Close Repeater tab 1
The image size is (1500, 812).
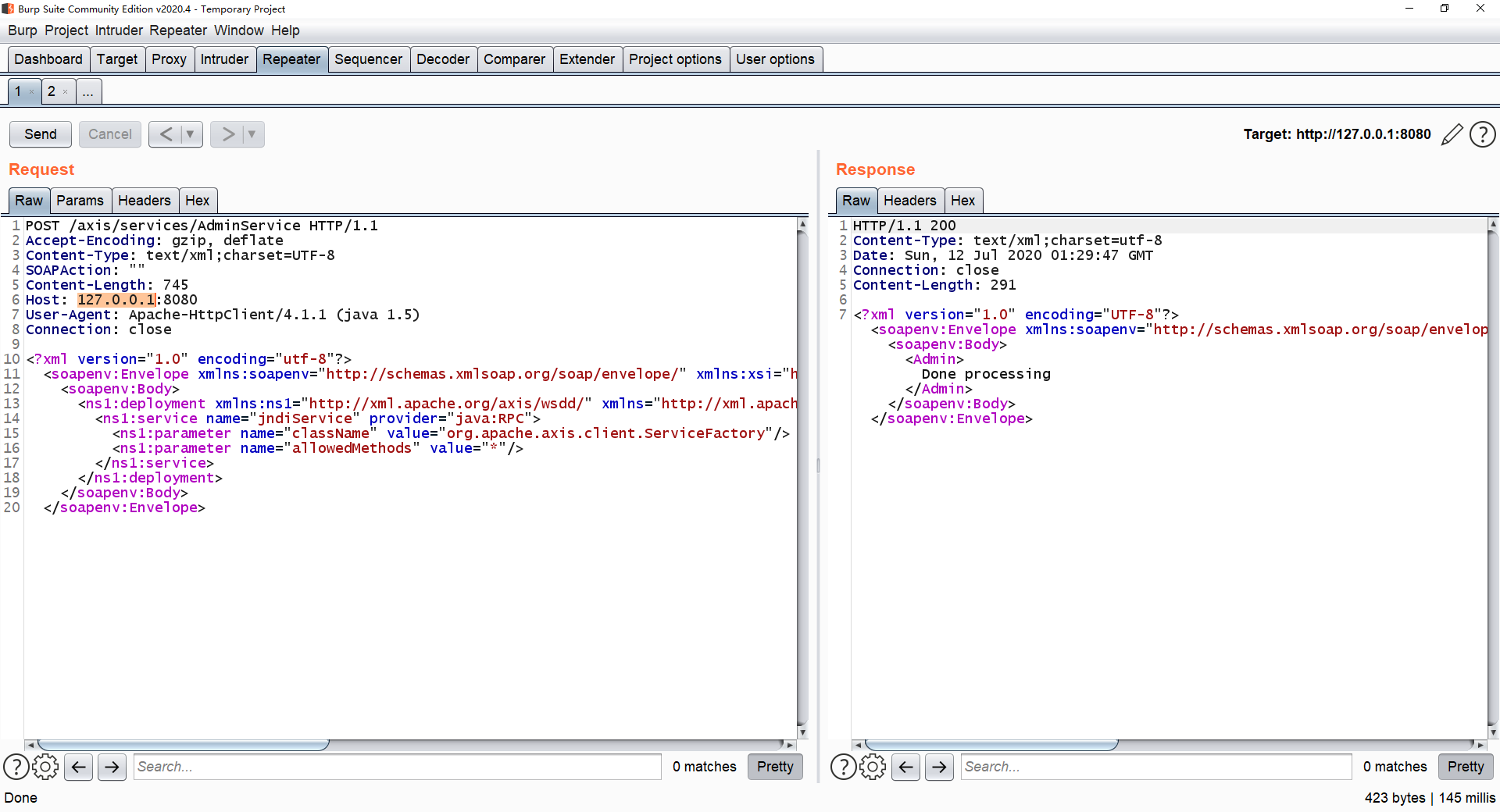click(31, 92)
